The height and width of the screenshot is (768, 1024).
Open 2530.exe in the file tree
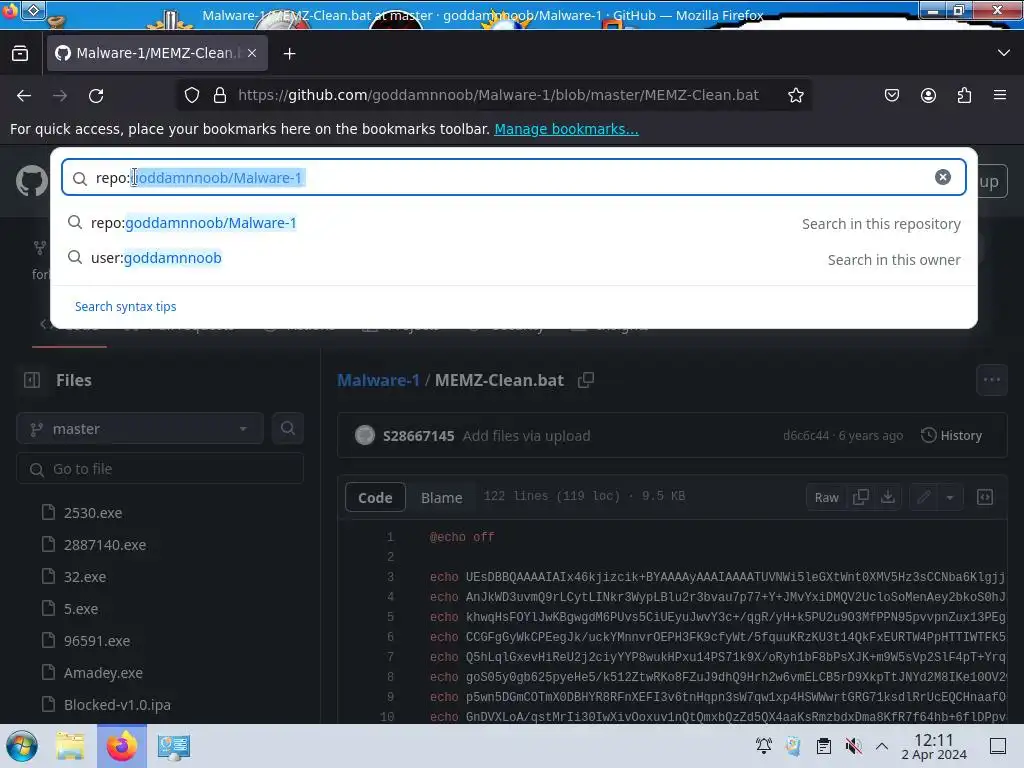click(x=93, y=513)
